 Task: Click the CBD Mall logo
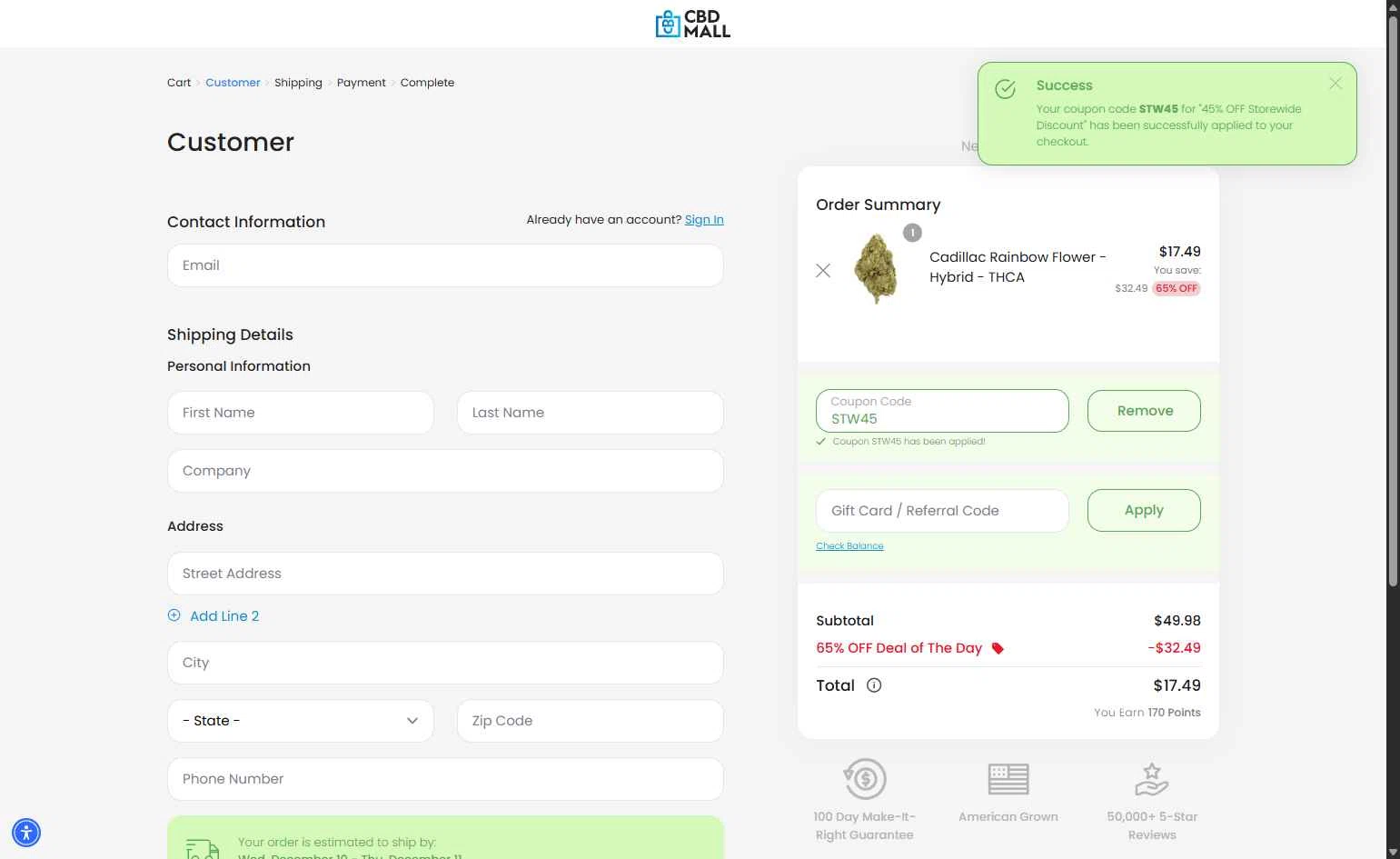coord(693,24)
